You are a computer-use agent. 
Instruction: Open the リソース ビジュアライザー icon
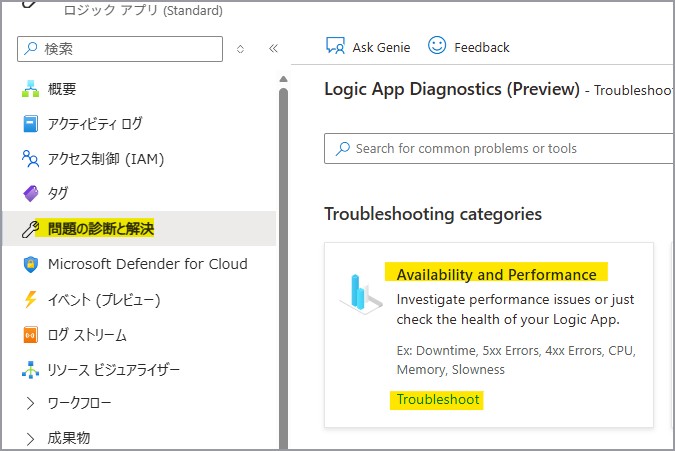click(30, 370)
